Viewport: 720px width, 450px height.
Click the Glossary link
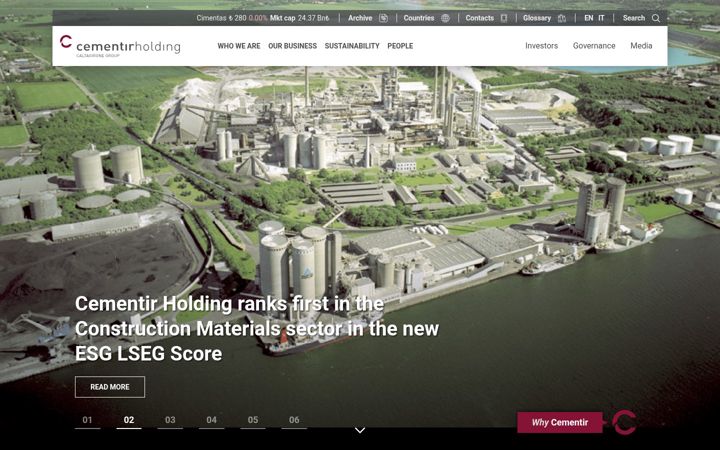tap(537, 18)
